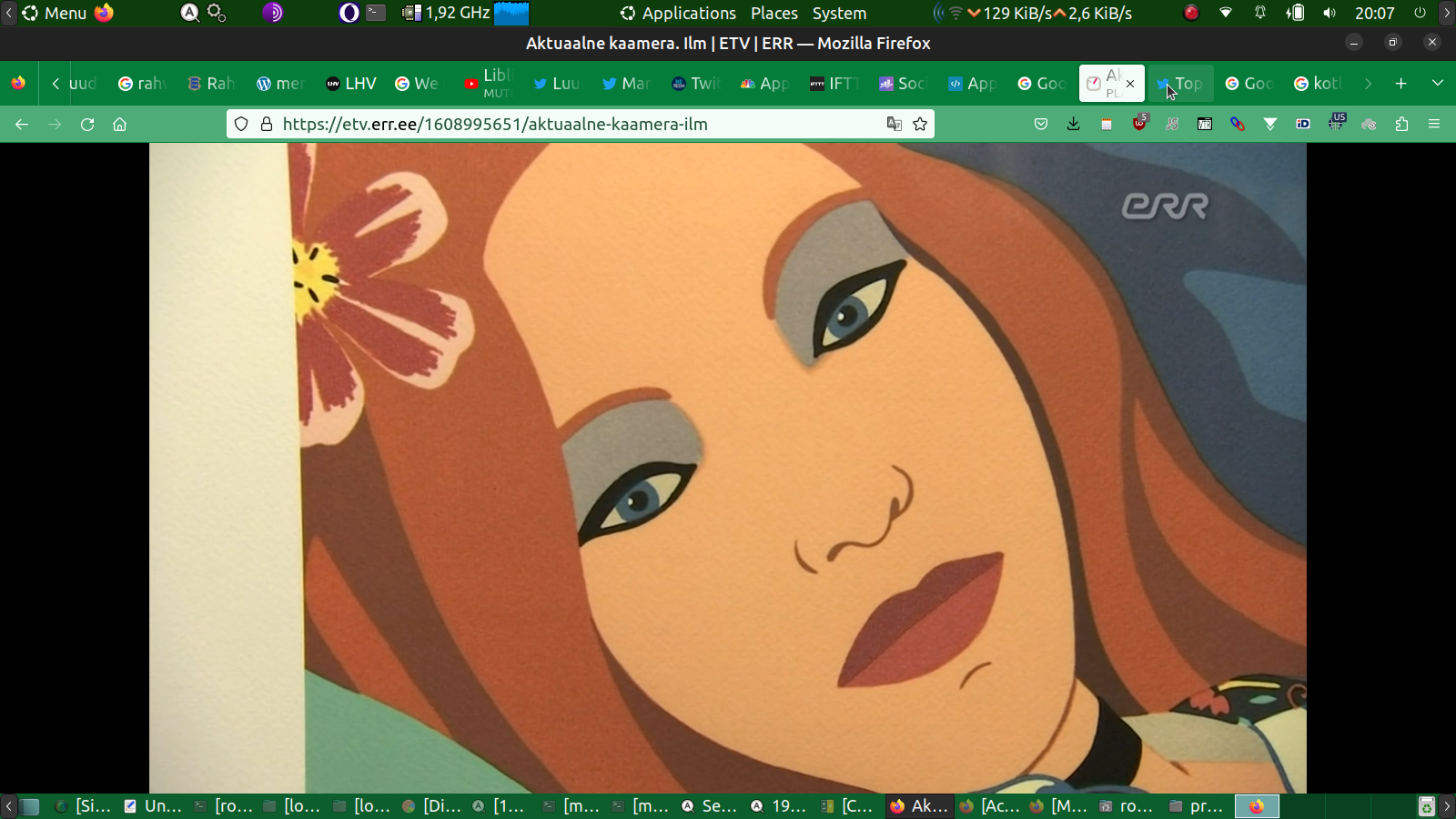Go to the Firefox home page

coord(119,125)
